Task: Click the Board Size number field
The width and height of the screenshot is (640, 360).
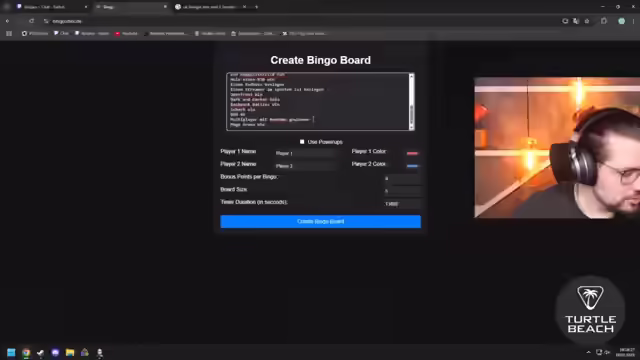Action: (402, 191)
